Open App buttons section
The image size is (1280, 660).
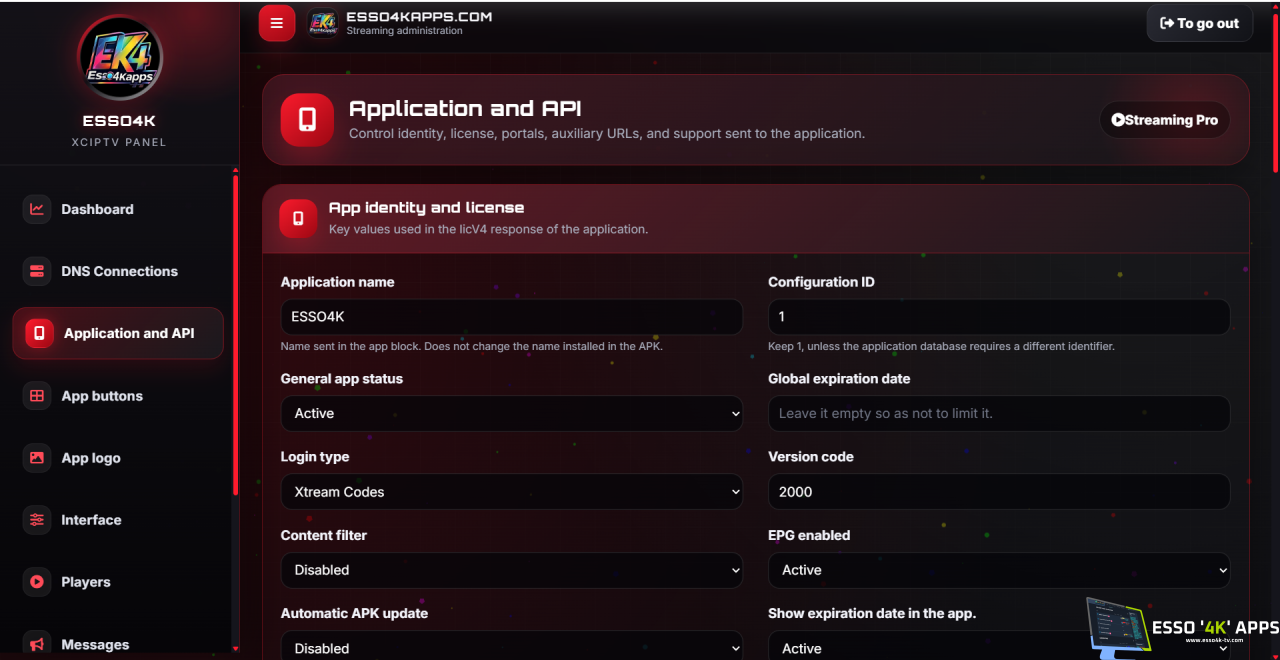coord(118,396)
